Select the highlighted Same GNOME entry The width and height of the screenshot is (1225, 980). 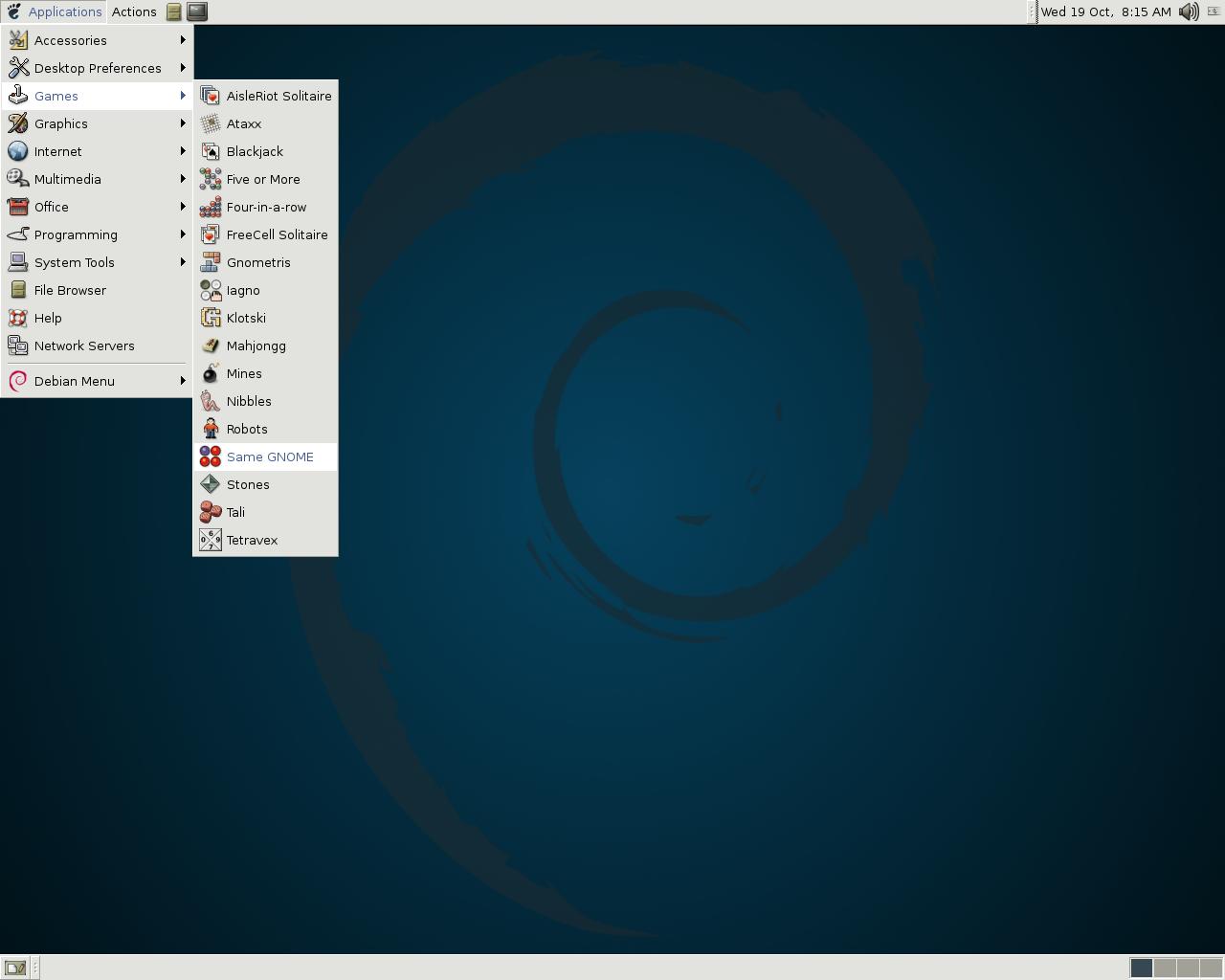click(265, 457)
